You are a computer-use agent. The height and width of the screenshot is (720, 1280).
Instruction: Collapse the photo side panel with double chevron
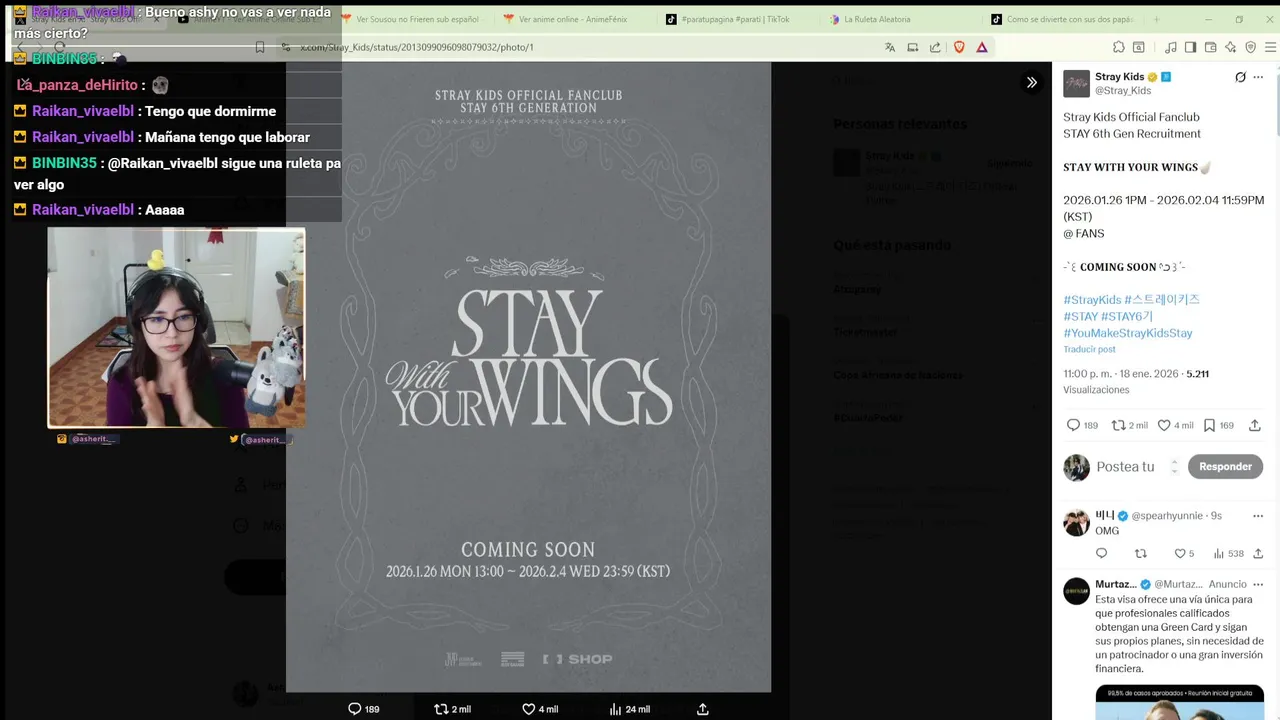1031,82
